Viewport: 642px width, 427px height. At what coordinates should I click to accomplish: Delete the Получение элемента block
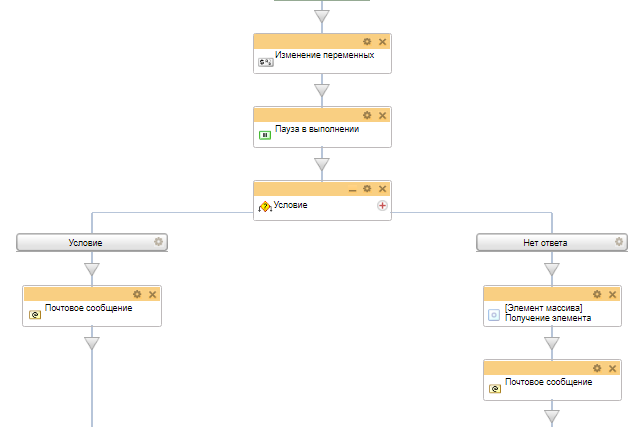pos(612,294)
